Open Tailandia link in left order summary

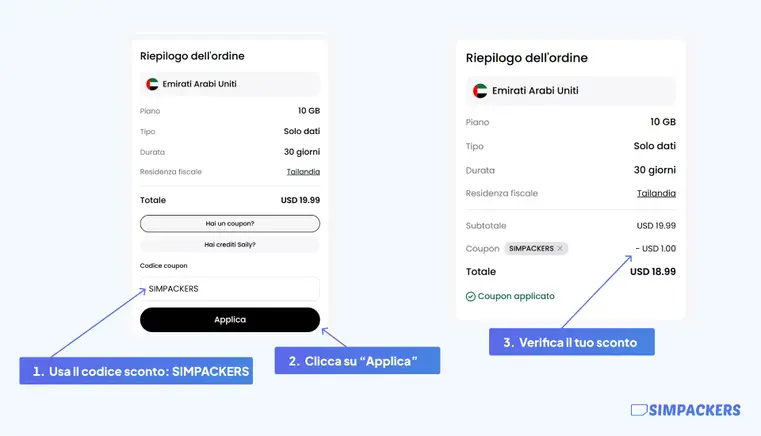point(303,172)
